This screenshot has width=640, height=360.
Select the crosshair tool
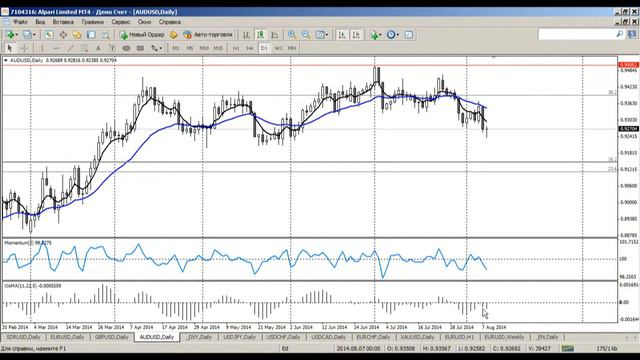click(24, 48)
